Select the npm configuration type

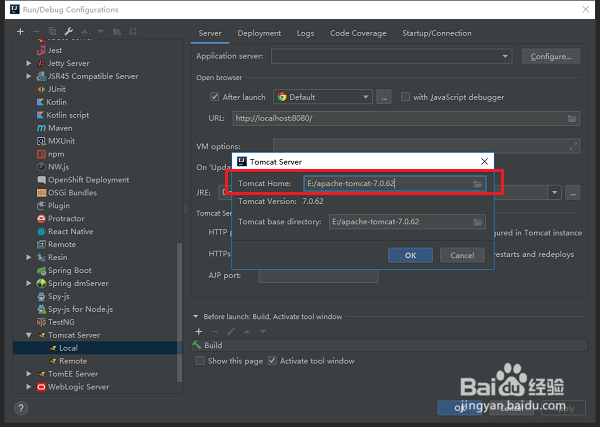(x=56, y=154)
